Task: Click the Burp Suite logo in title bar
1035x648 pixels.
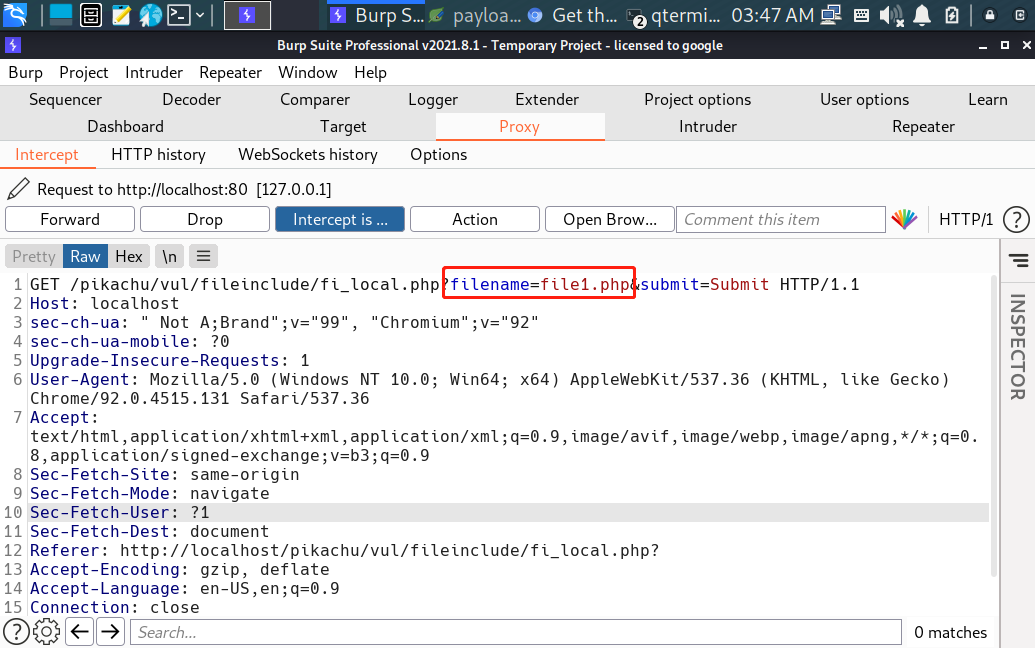Action: tap(13, 45)
